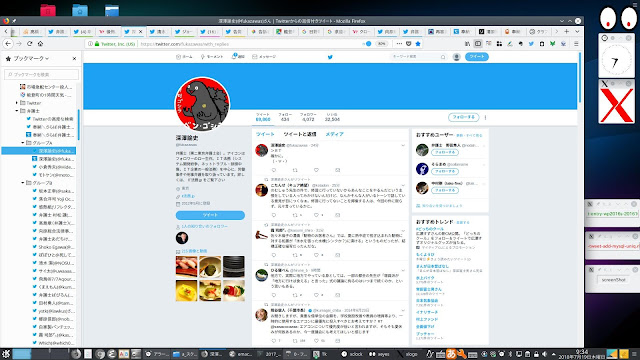Switch to ツイートと返信 tab

(x=300, y=134)
